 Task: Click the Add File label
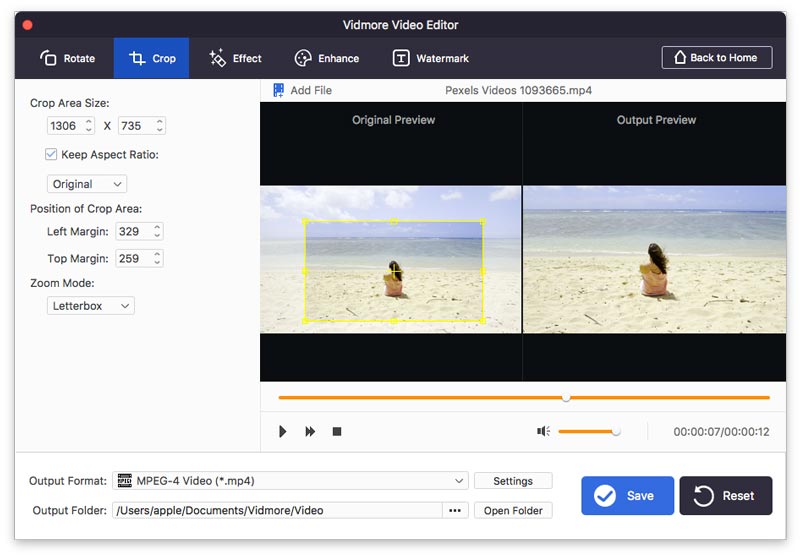point(311,90)
